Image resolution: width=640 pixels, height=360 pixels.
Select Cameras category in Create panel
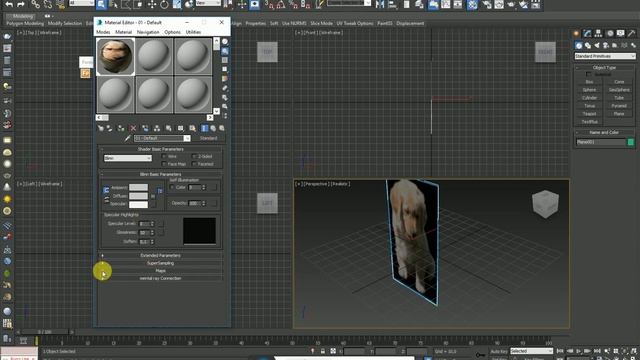(x=606, y=45)
